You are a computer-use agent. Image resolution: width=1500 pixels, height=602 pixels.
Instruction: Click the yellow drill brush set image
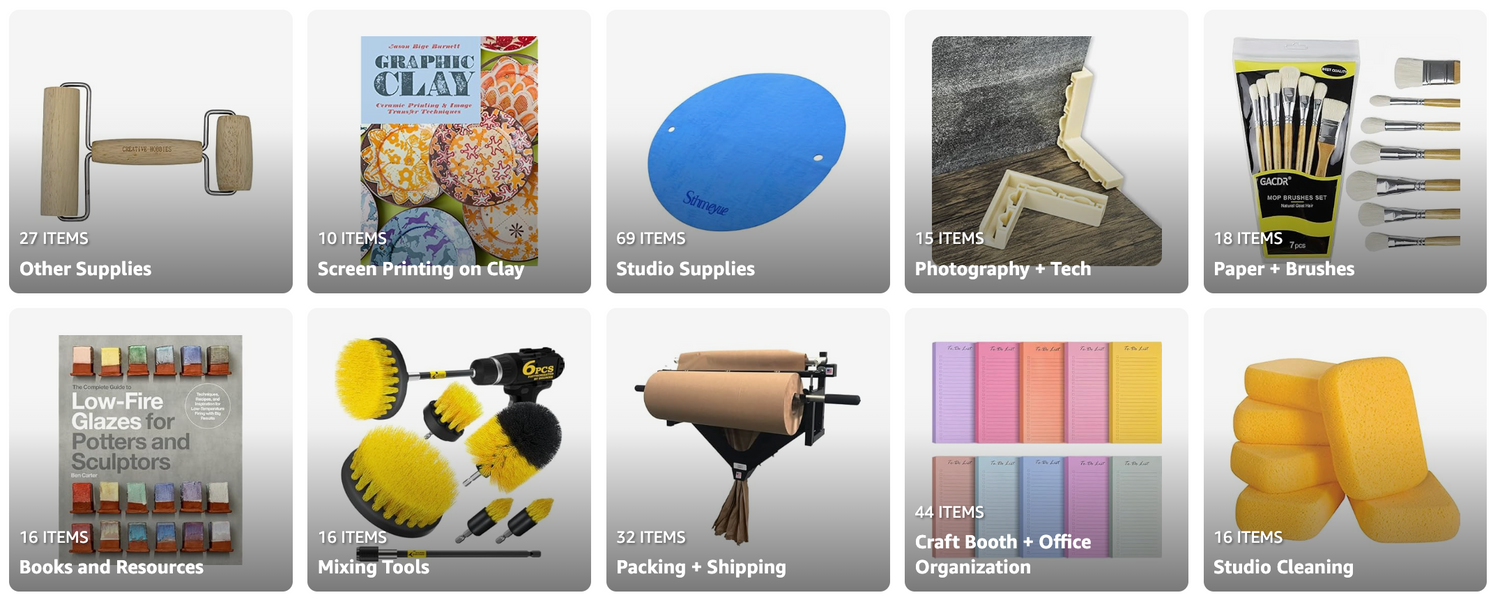[449, 449]
